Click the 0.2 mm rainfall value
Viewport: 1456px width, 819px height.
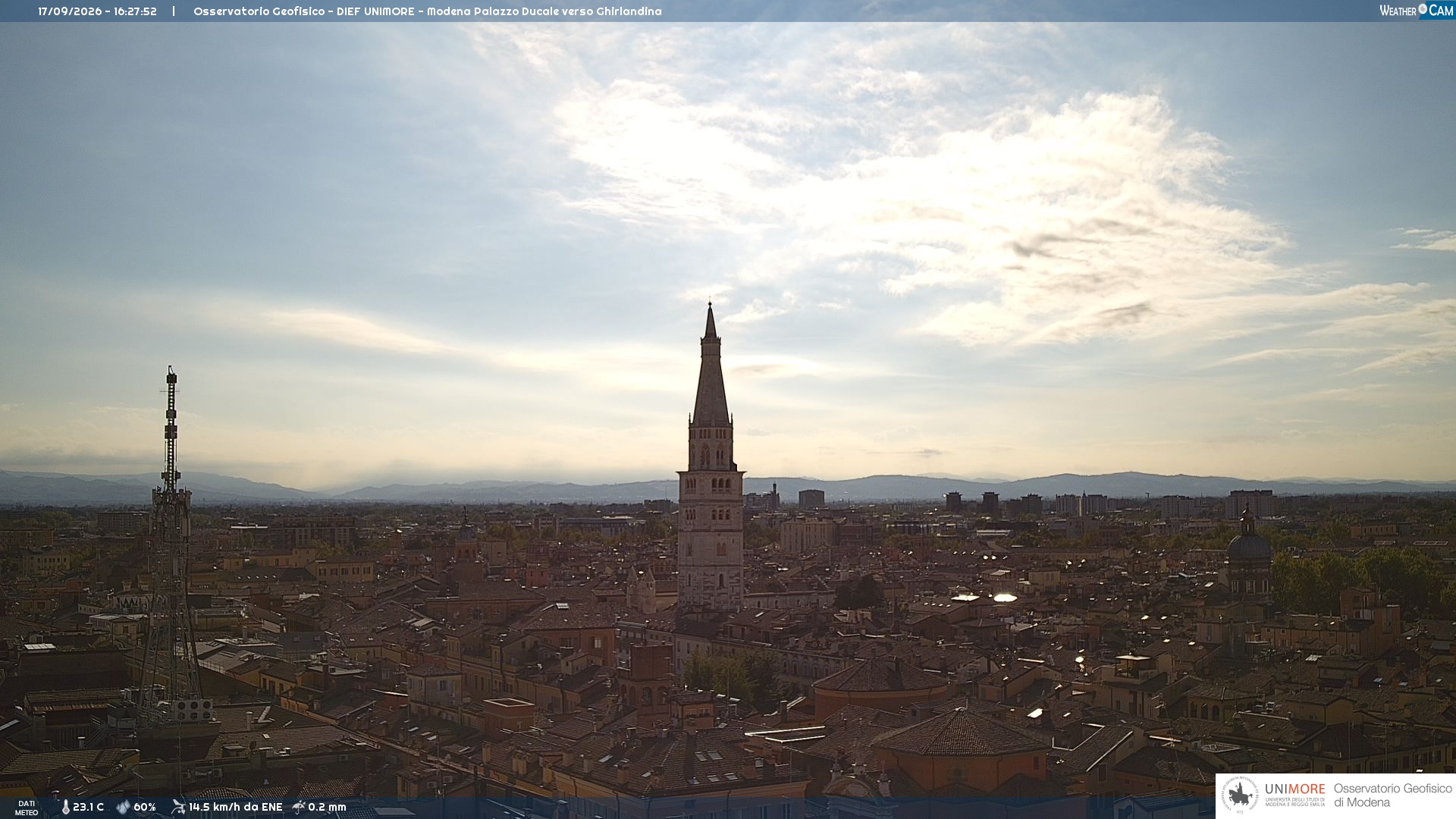click(327, 808)
